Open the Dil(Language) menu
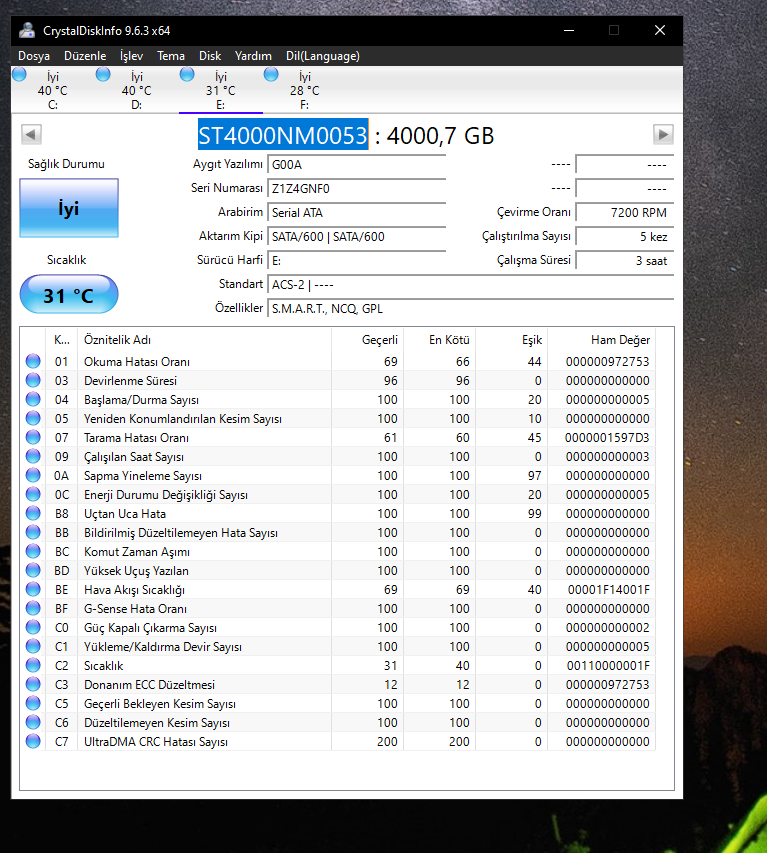 coord(323,56)
